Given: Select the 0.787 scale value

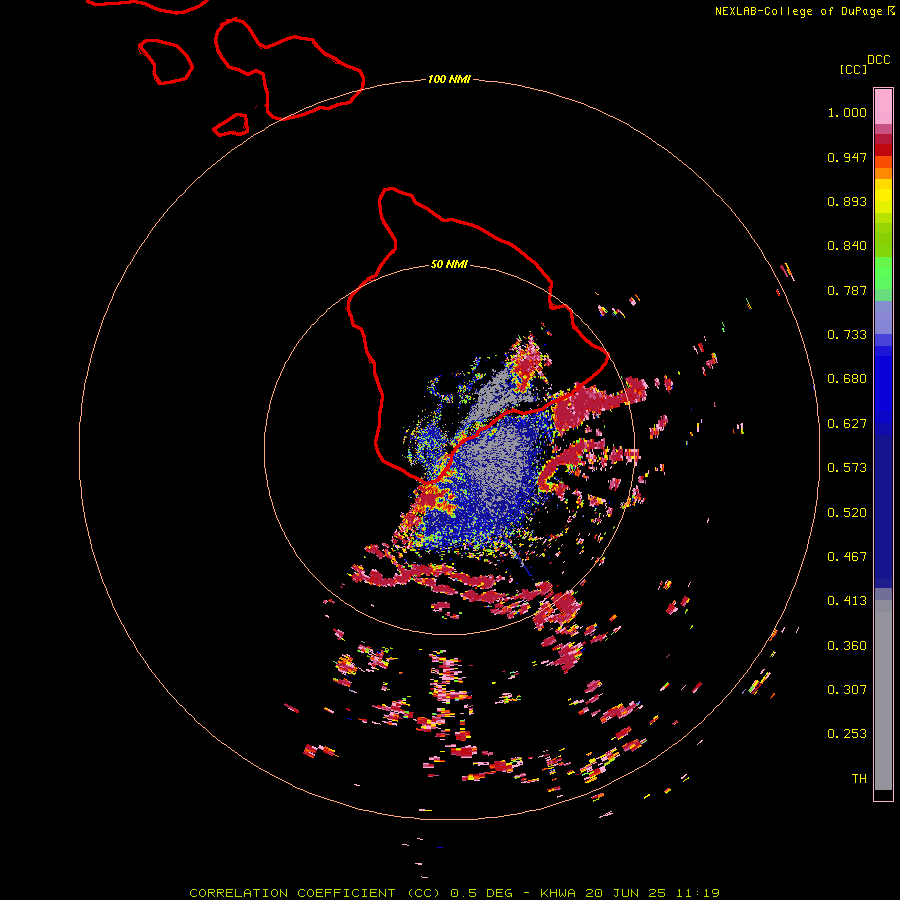Looking at the screenshot, I should pyautogui.click(x=847, y=290).
